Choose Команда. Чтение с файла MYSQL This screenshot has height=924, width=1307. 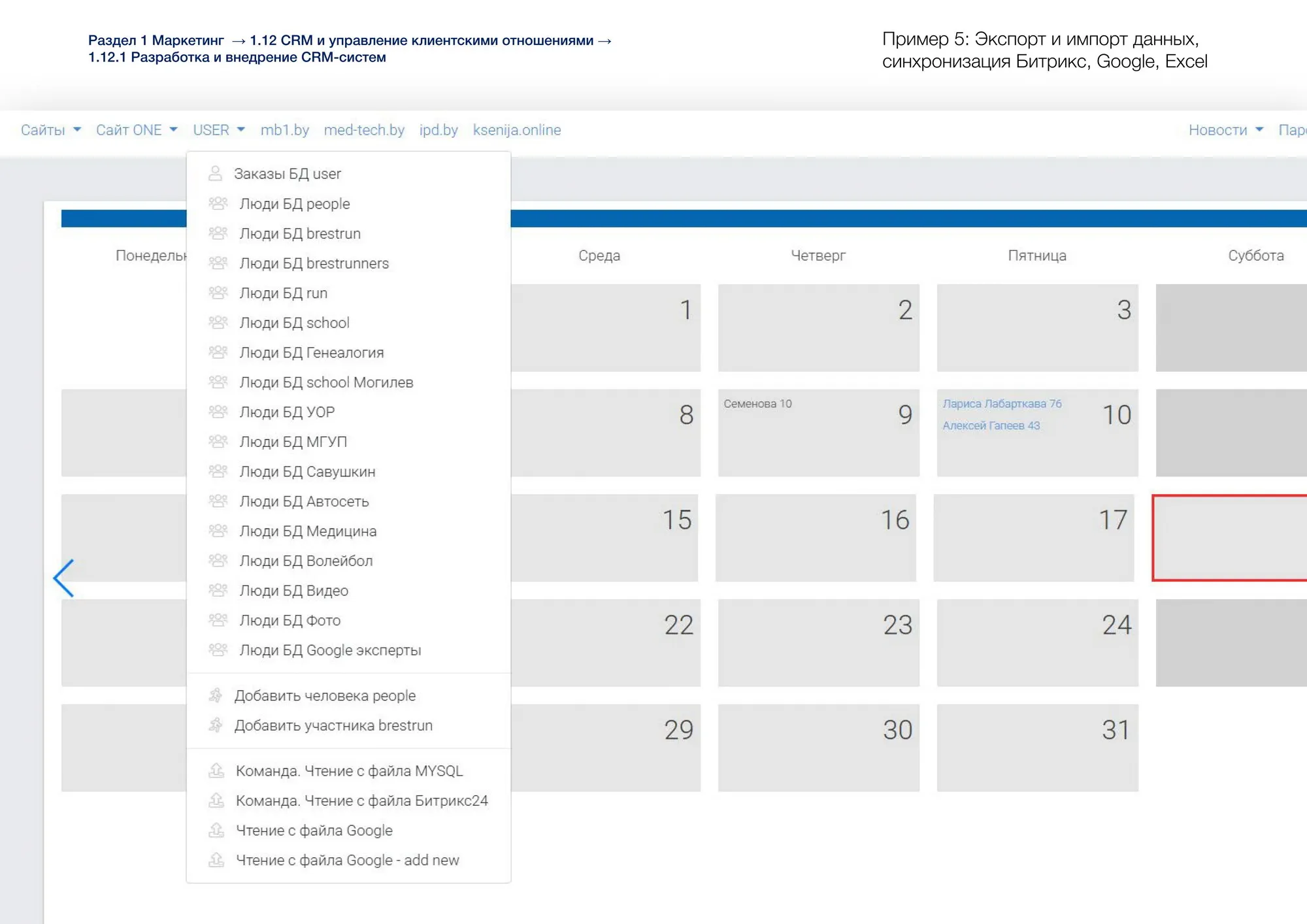coord(348,770)
